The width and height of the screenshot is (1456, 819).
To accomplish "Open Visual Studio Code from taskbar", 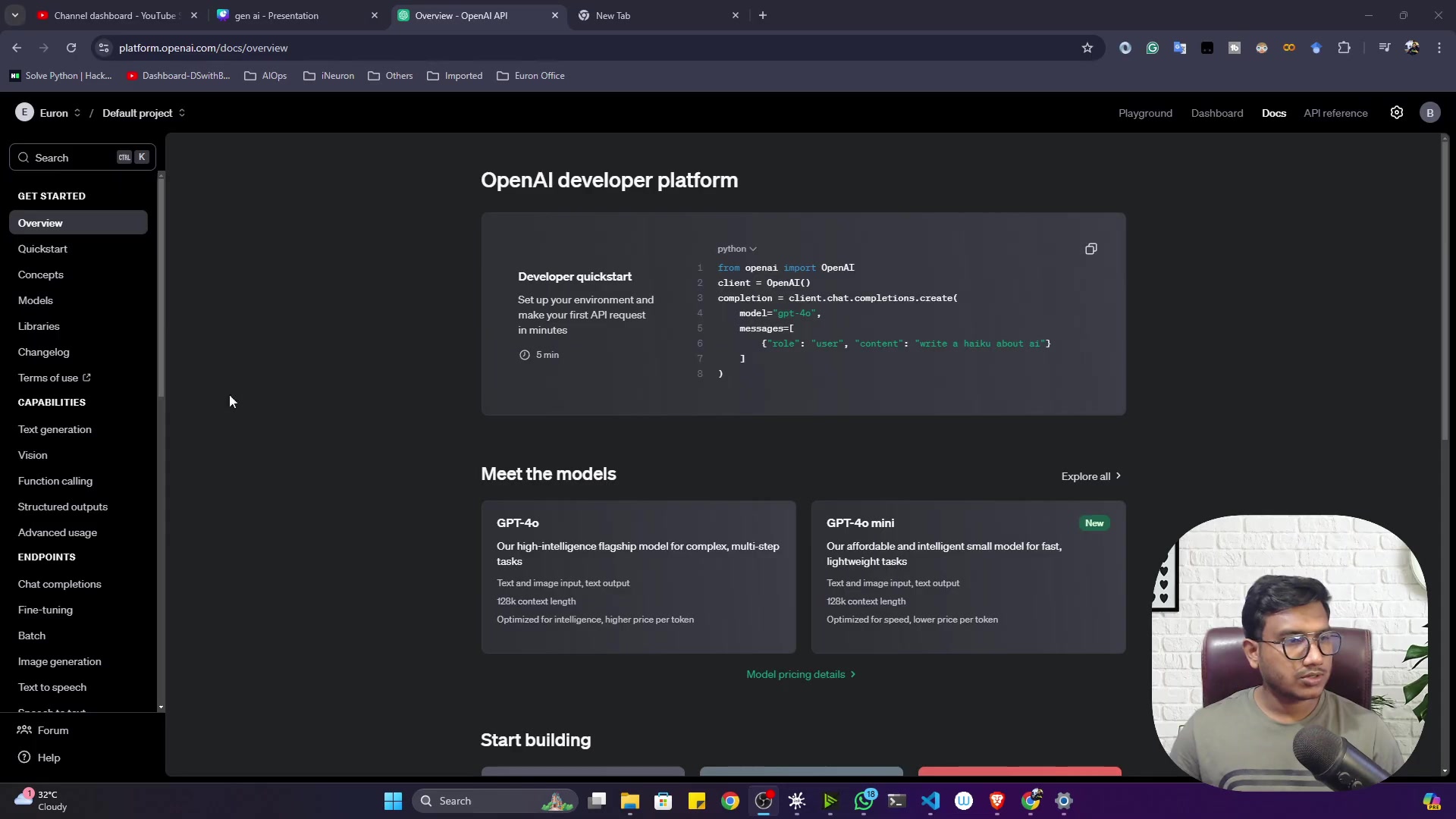I will point(930,801).
